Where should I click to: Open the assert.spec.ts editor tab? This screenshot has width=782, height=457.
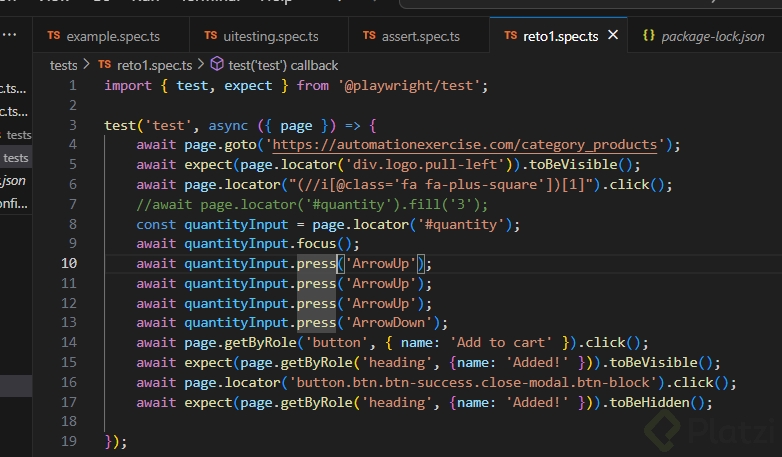tap(420, 36)
